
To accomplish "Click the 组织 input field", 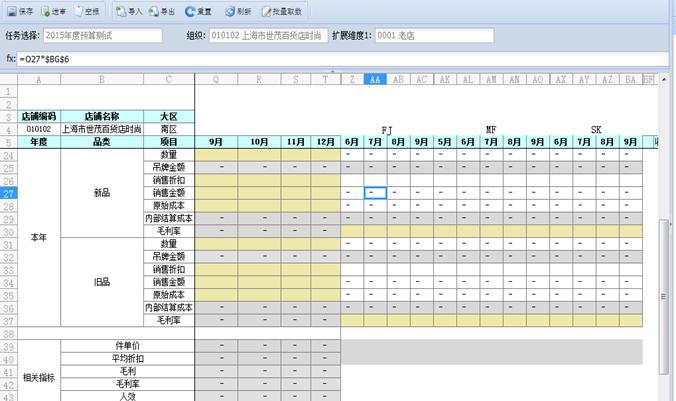I will (x=269, y=35).
